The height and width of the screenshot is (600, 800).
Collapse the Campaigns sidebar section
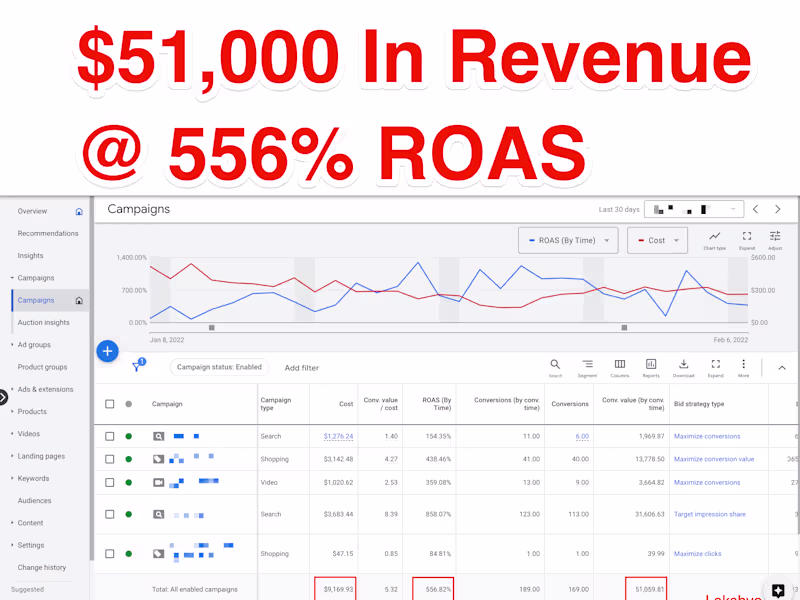(12, 278)
